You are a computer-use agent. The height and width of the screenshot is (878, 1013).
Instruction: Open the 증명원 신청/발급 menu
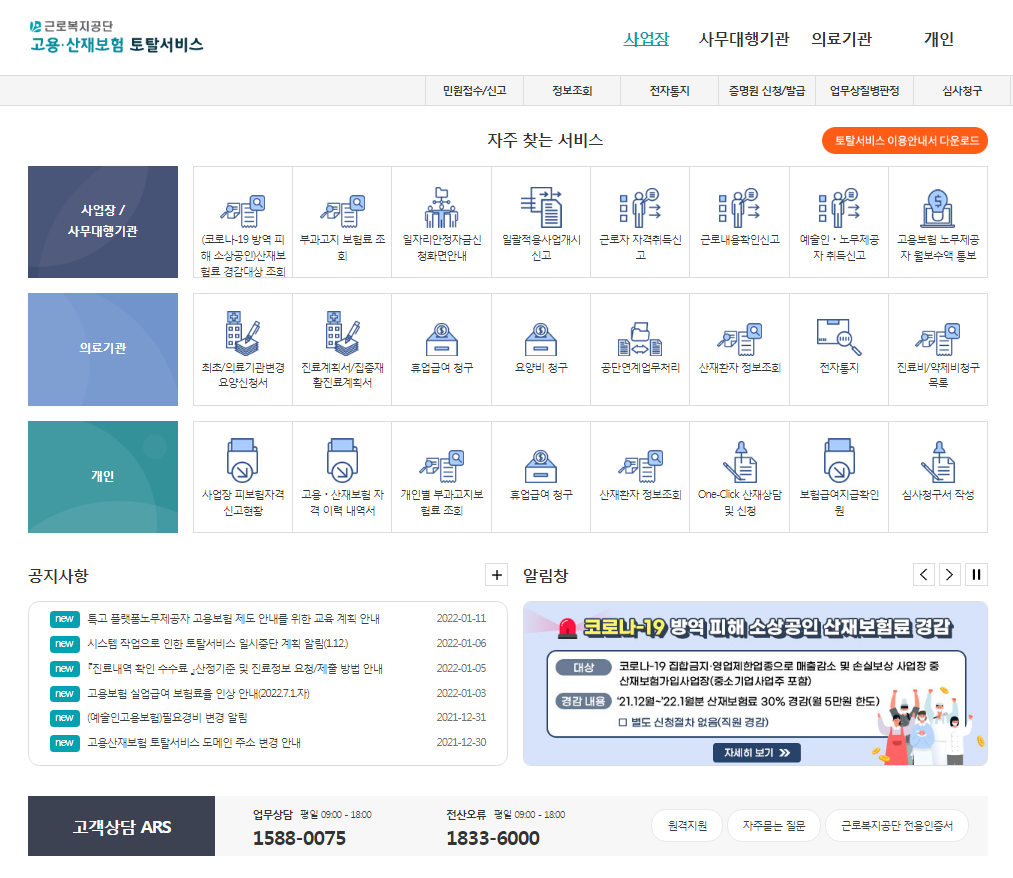click(x=766, y=90)
